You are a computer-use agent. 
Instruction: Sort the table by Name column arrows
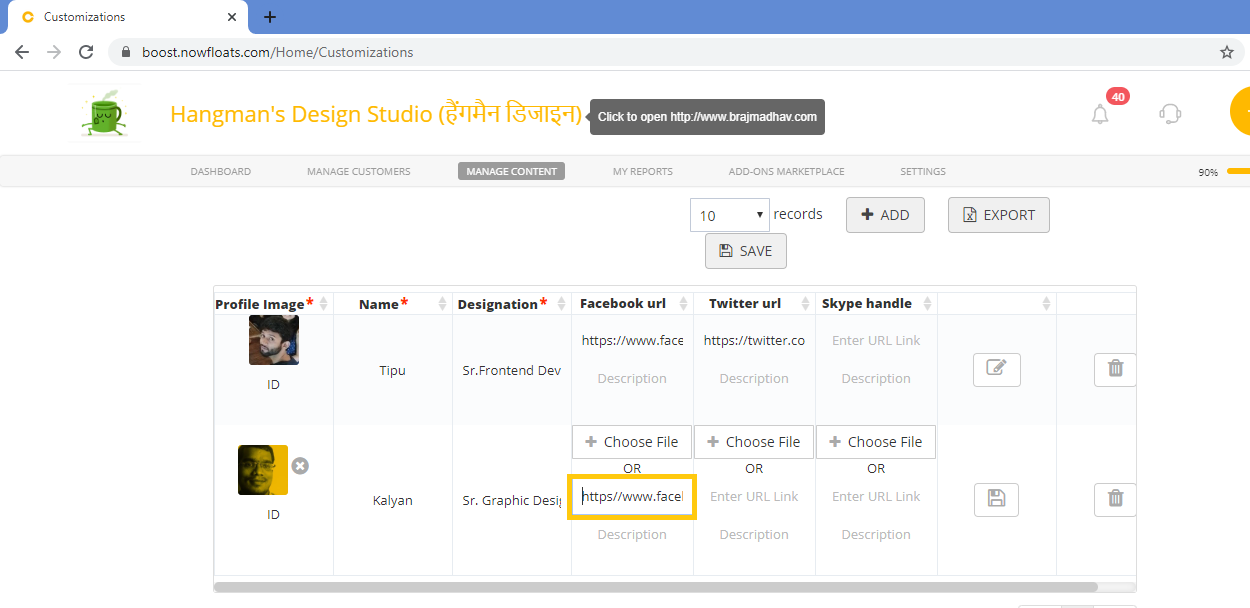(x=442, y=304)
